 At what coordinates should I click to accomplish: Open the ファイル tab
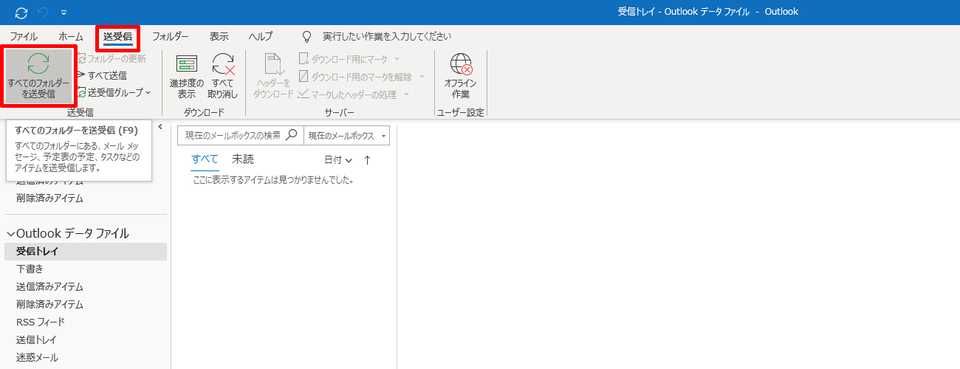[23, 37]
